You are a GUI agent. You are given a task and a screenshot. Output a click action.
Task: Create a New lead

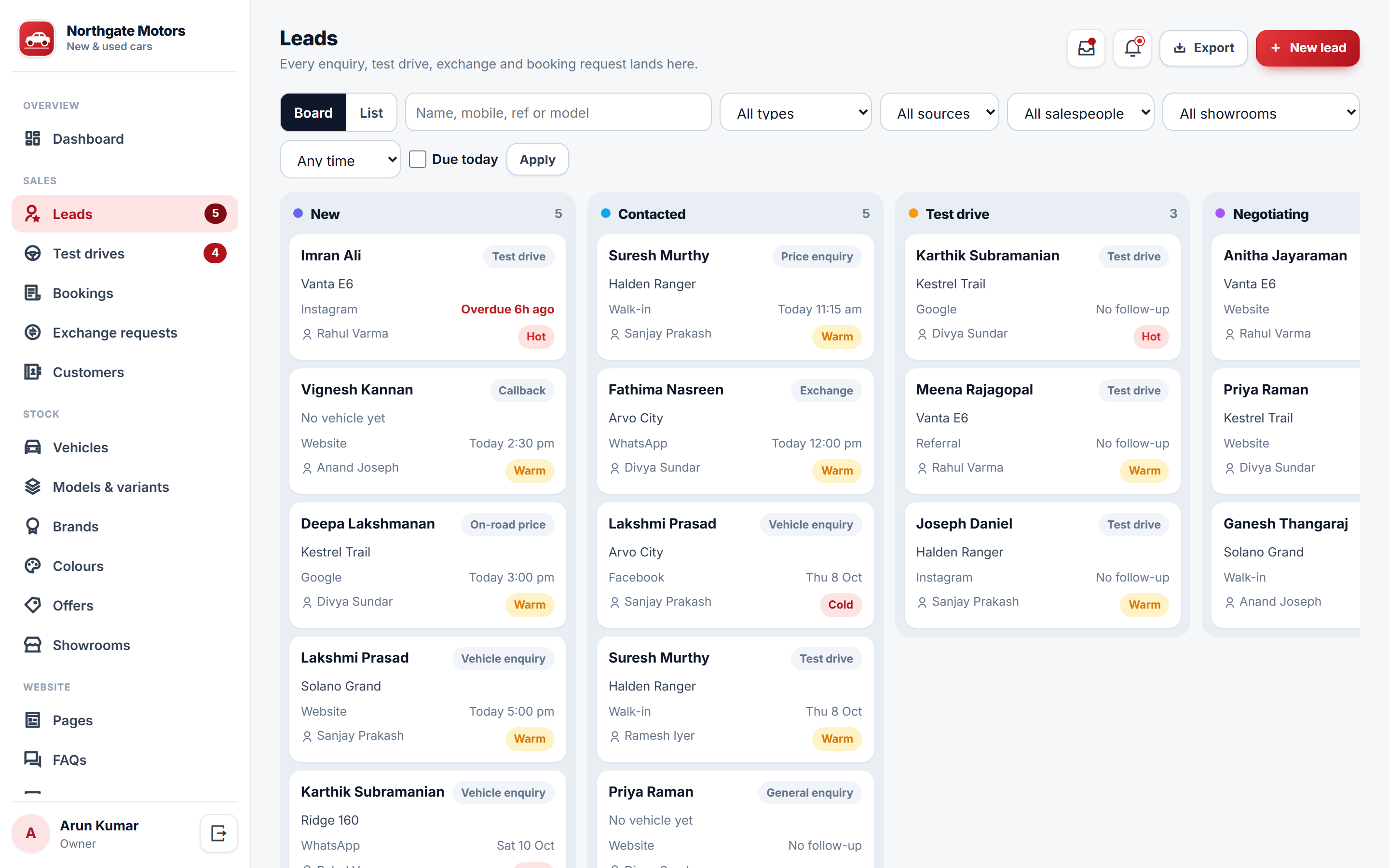(x=1307, y=48)
